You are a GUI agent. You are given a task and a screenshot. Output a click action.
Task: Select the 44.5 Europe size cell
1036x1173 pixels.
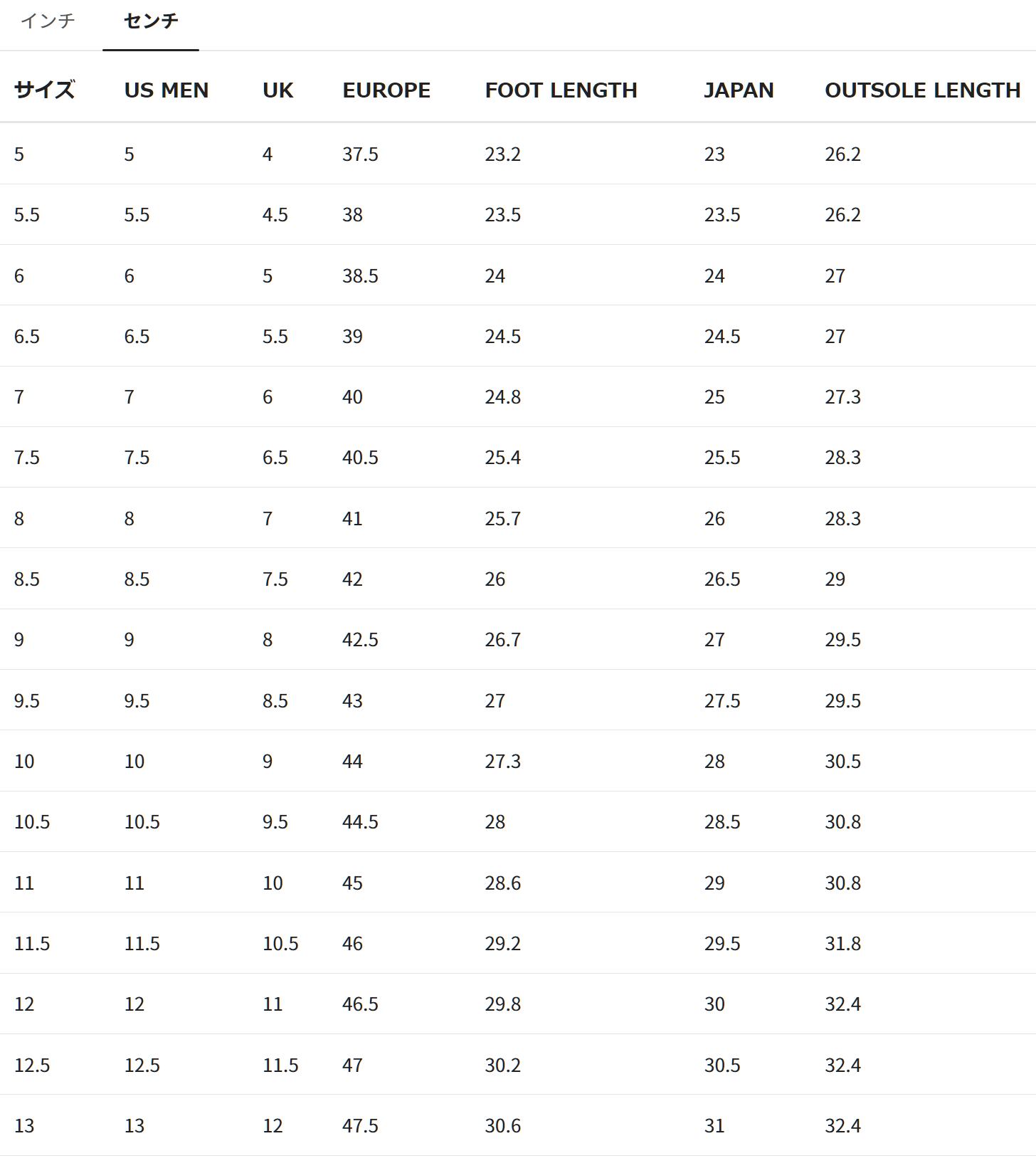pyautogui.click(x=360, y=822)
